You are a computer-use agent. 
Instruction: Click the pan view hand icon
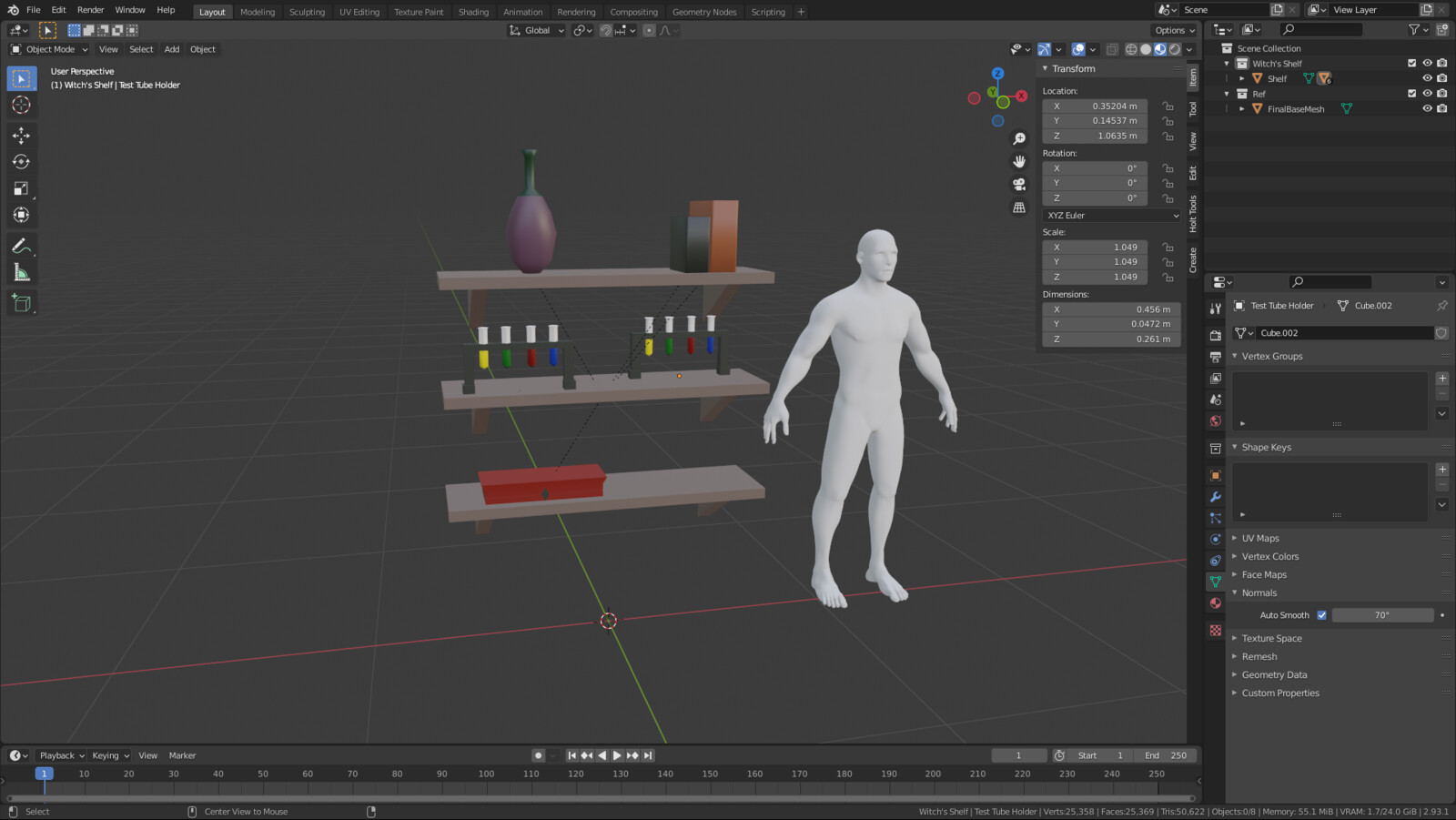(1019, 161)
